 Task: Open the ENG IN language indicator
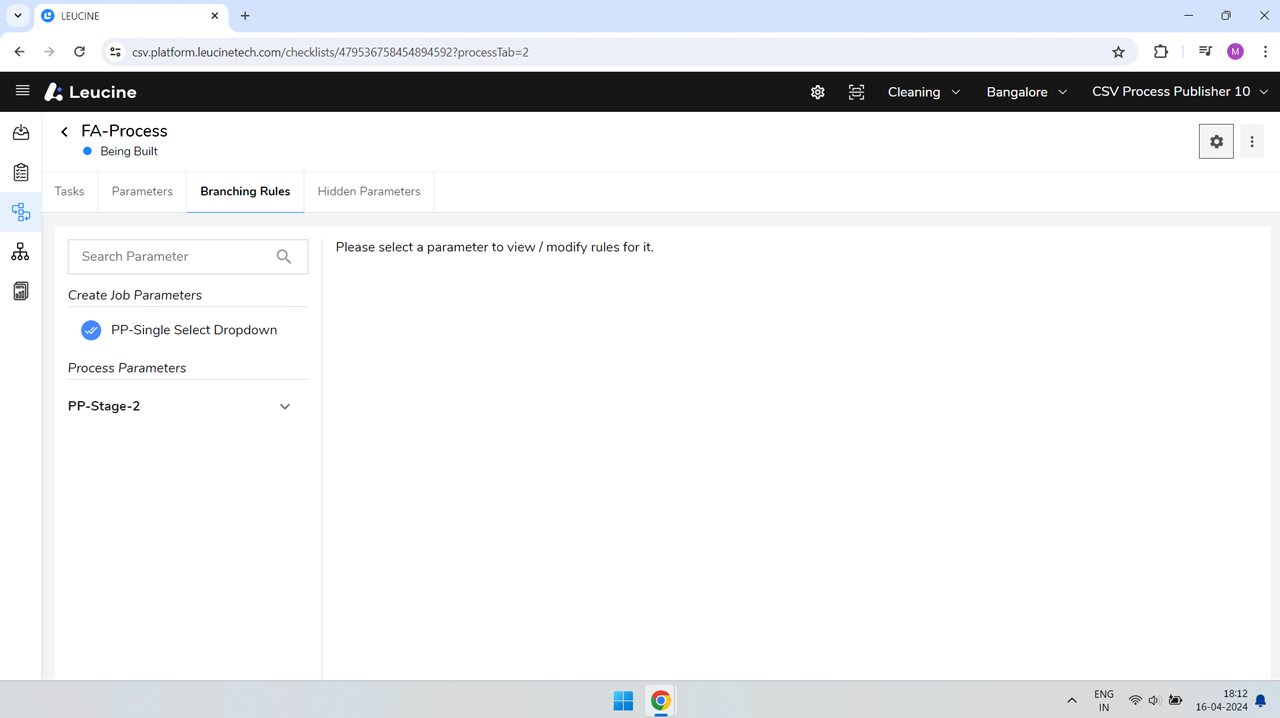tap(1104, 701)
